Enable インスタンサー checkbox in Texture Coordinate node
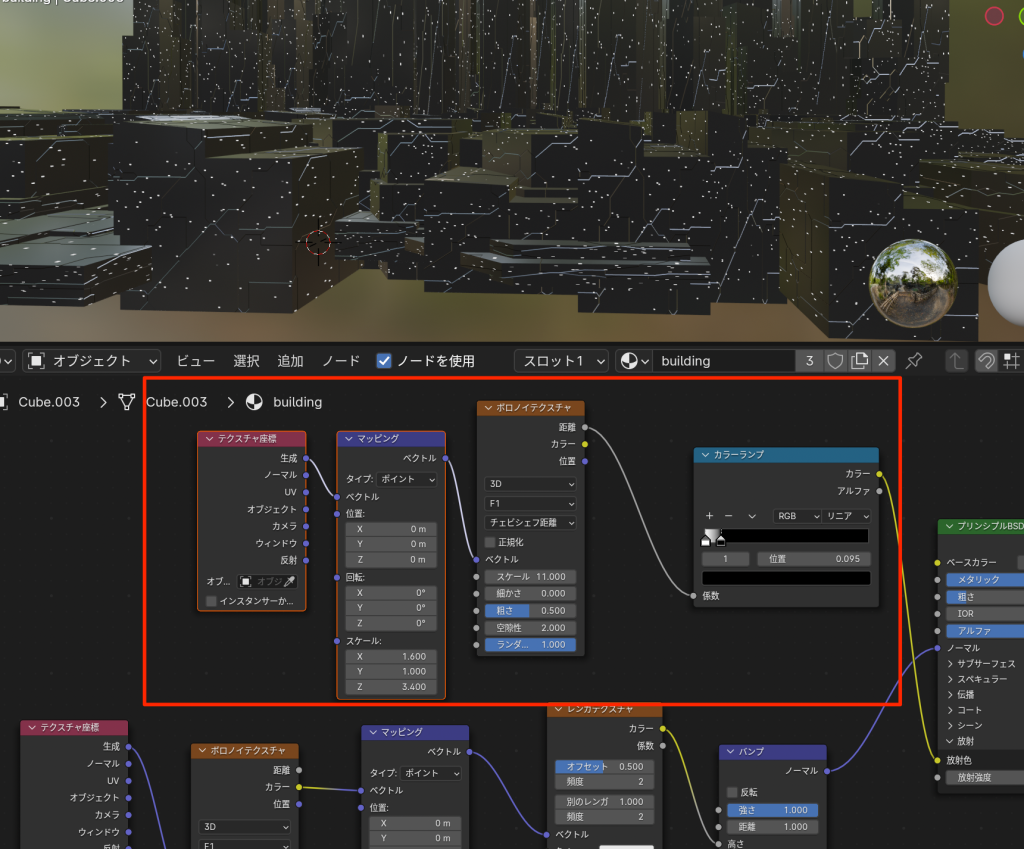Screen dimensions: 1024x849 (x=211, y=601)
